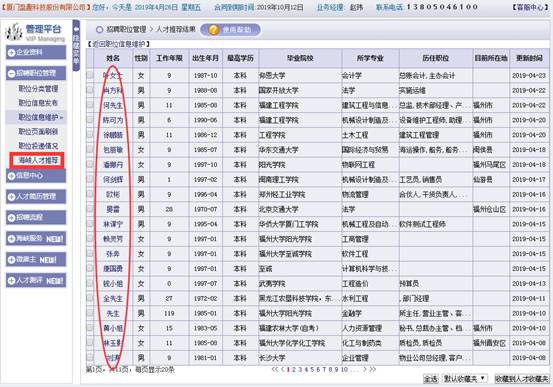Image resolution: width=553 pixels, height=387 pixels.
Task: Go to page 10 of results
Action: 344,369
